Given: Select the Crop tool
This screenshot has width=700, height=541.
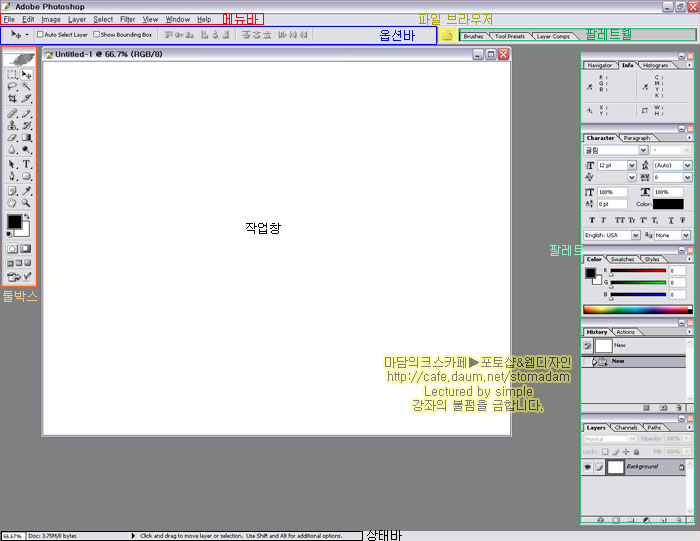Looking at the screenshot, I should tap(12, 98).
